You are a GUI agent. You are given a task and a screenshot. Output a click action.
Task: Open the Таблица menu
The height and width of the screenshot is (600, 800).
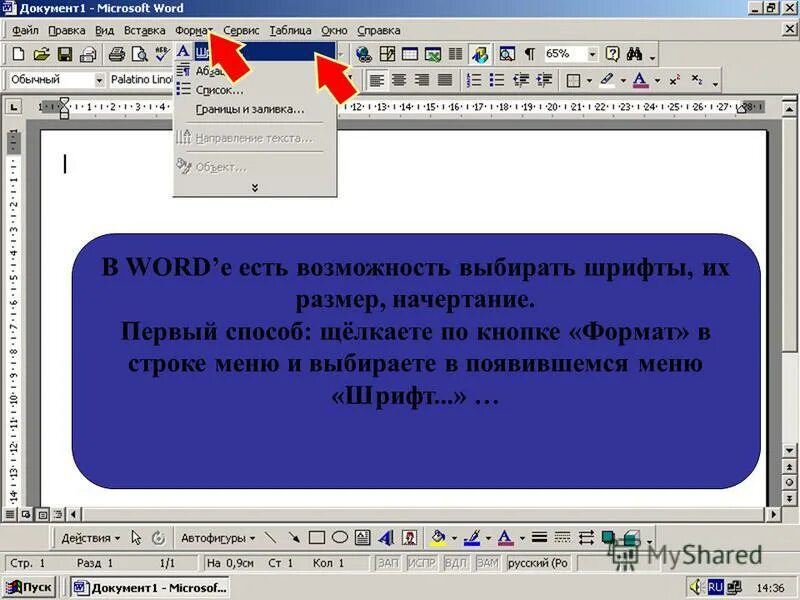click(x=290, y=31)
